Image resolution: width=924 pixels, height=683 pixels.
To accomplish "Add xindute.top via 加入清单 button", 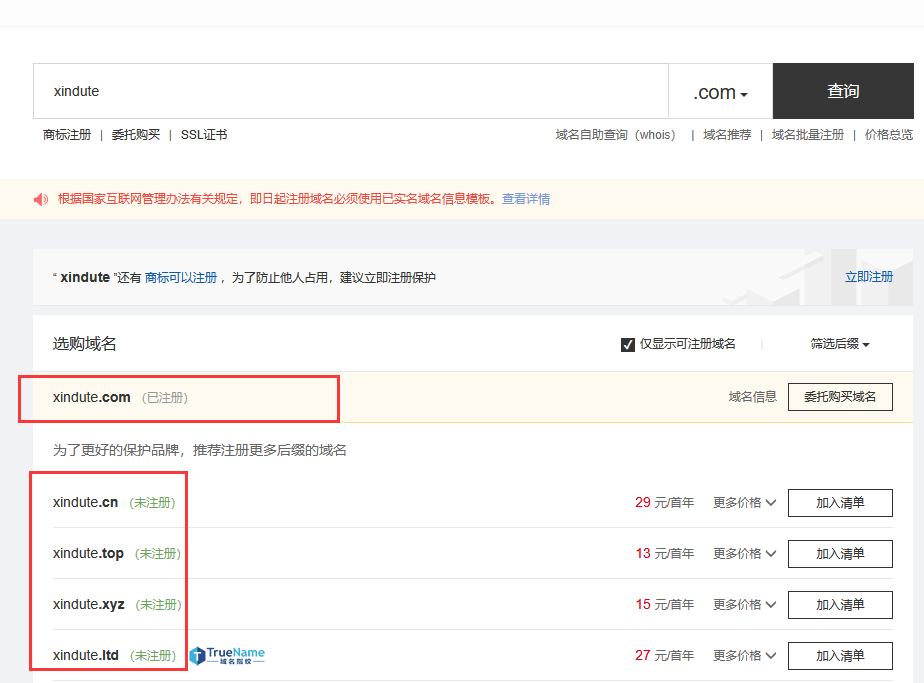I will tap(840, 553).
